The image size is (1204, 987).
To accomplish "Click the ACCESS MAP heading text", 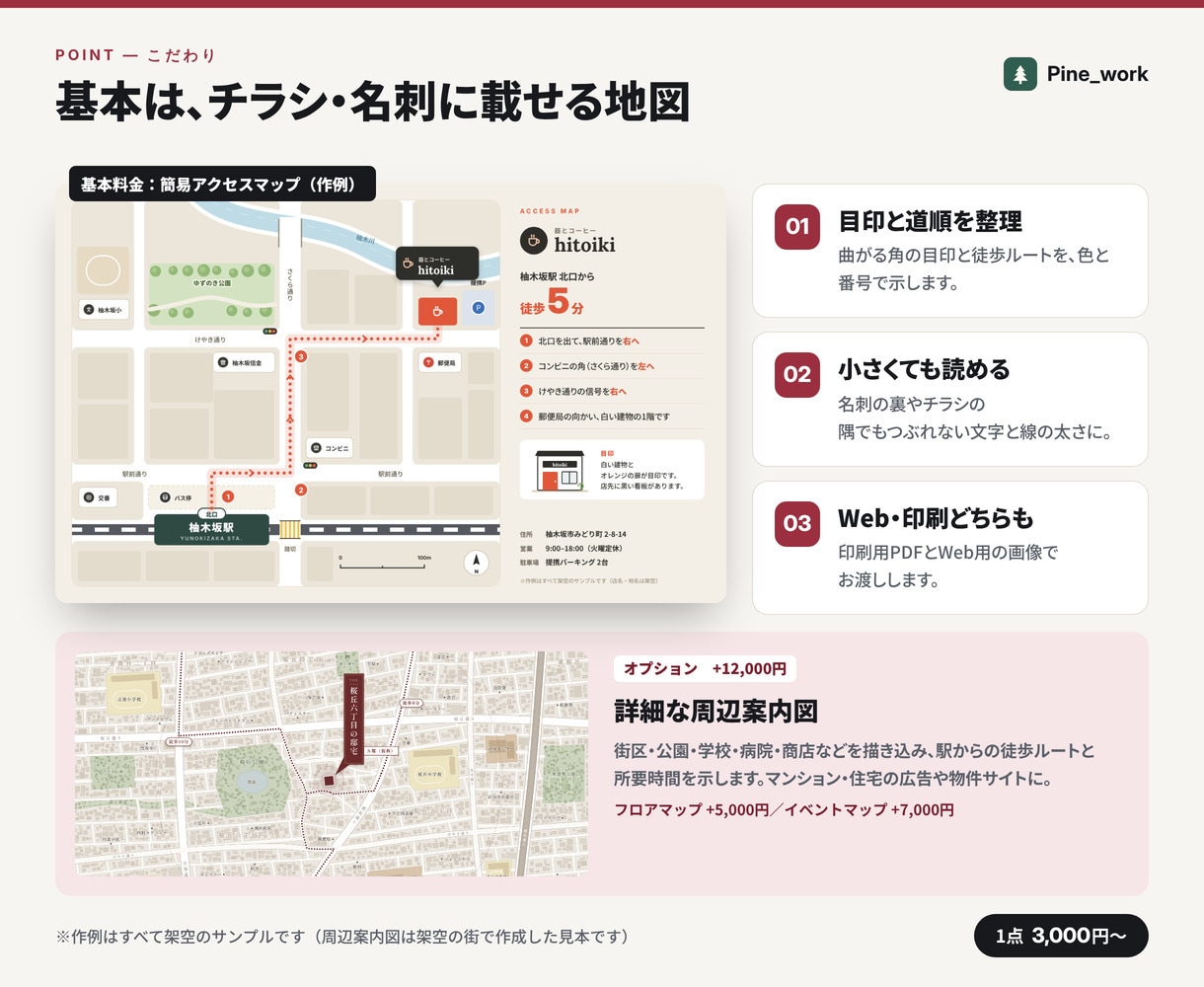I will [x=550, y=211].
